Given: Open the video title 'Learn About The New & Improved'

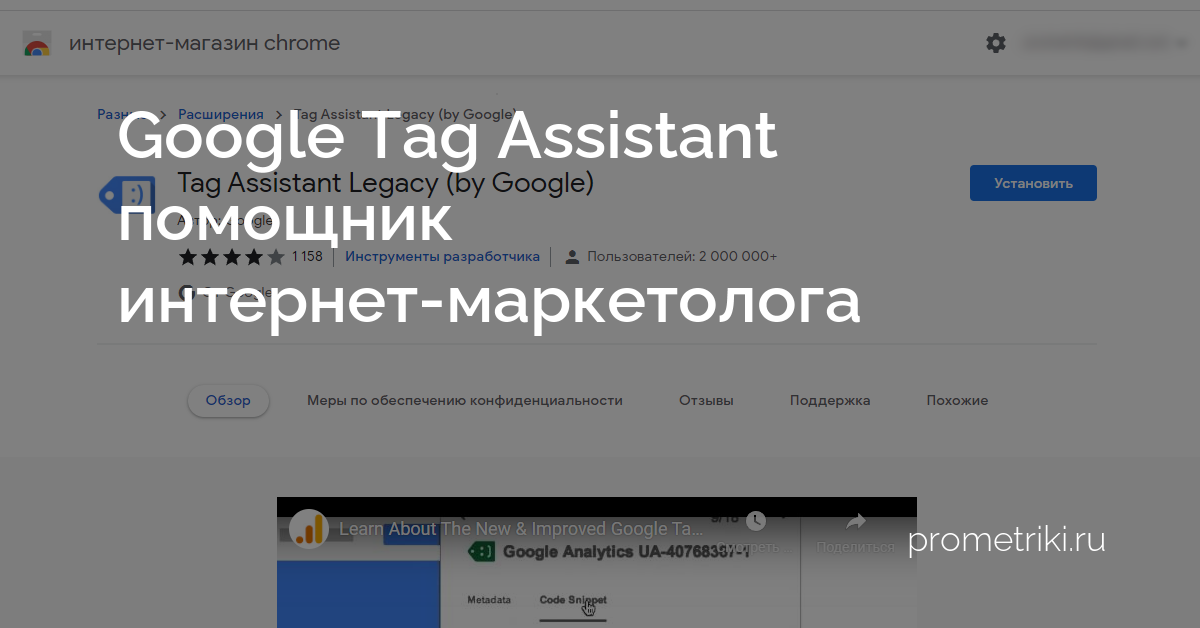Looking at the screenshot, I should pyautogui.click(x=521, y=529).
